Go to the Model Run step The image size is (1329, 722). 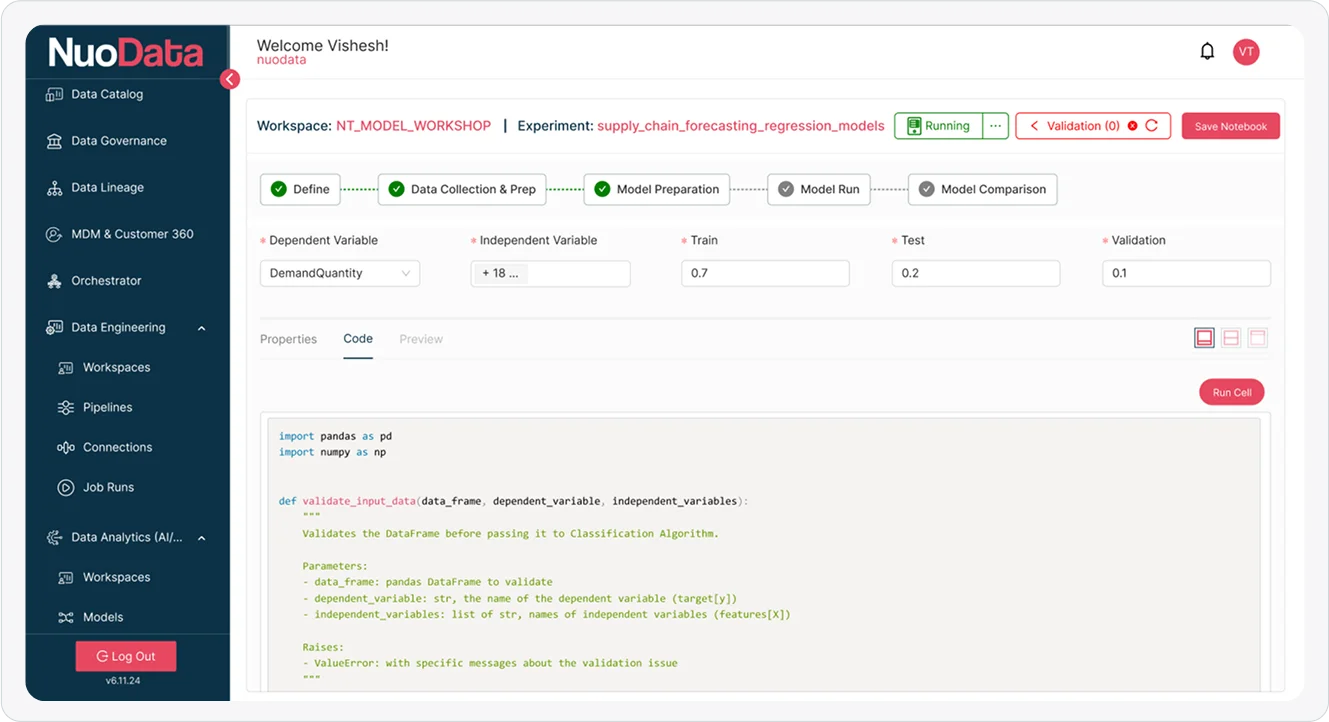click(x=819, y=189)
